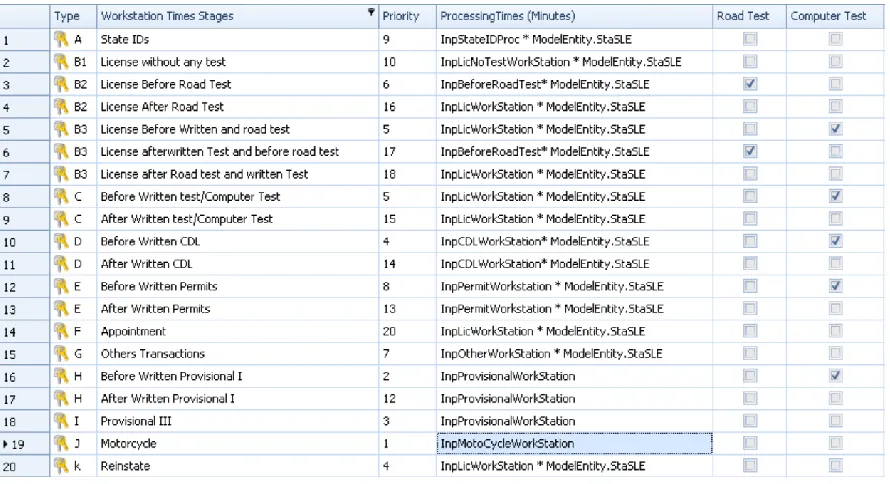The height and width of the screenshot is (484, 890).
Task: Uncheck Road Test for License afterwritten Test row
Action: [x=750, y=151]
